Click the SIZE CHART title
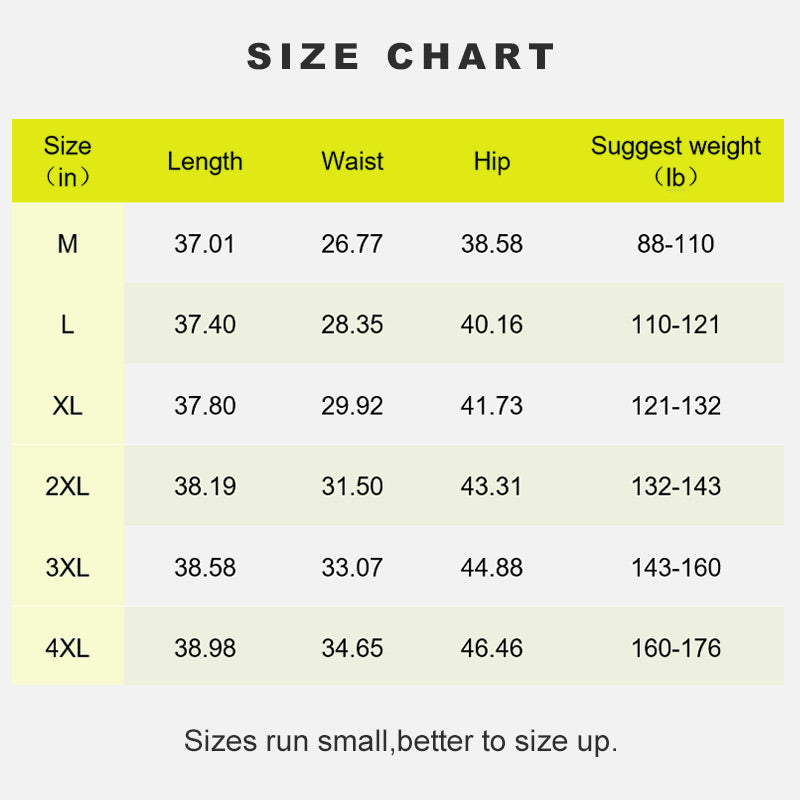Screen dimensions: 800x800 coord(400,57)
